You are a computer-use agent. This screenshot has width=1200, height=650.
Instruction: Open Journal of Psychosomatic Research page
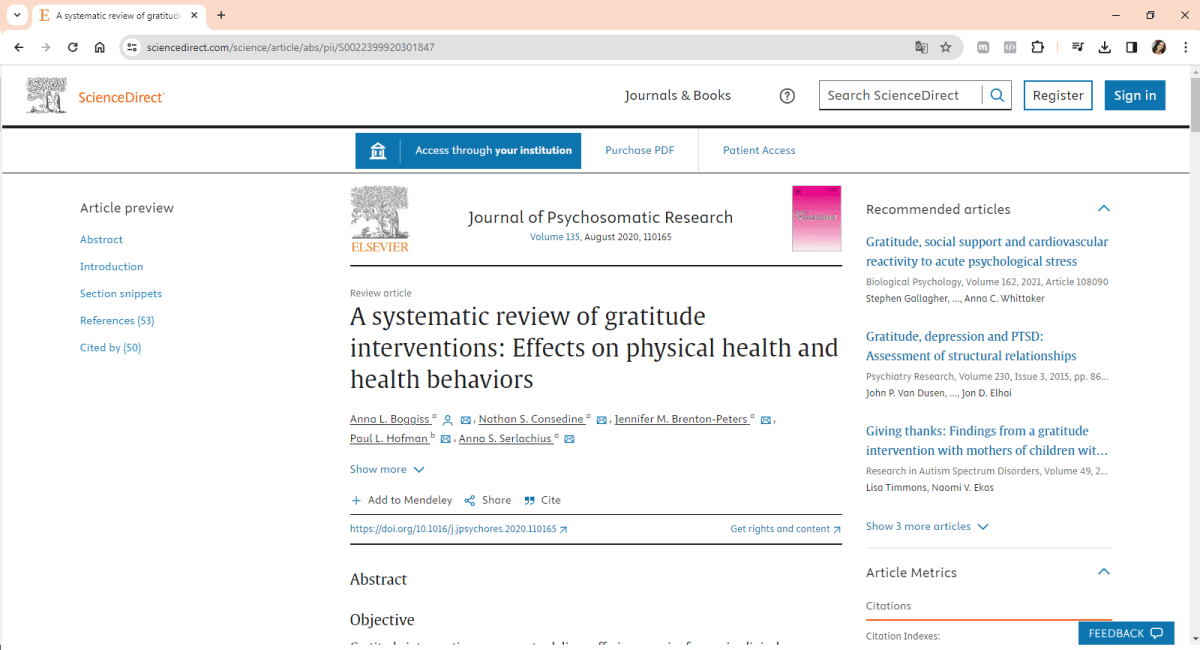(x=600, y=217)
